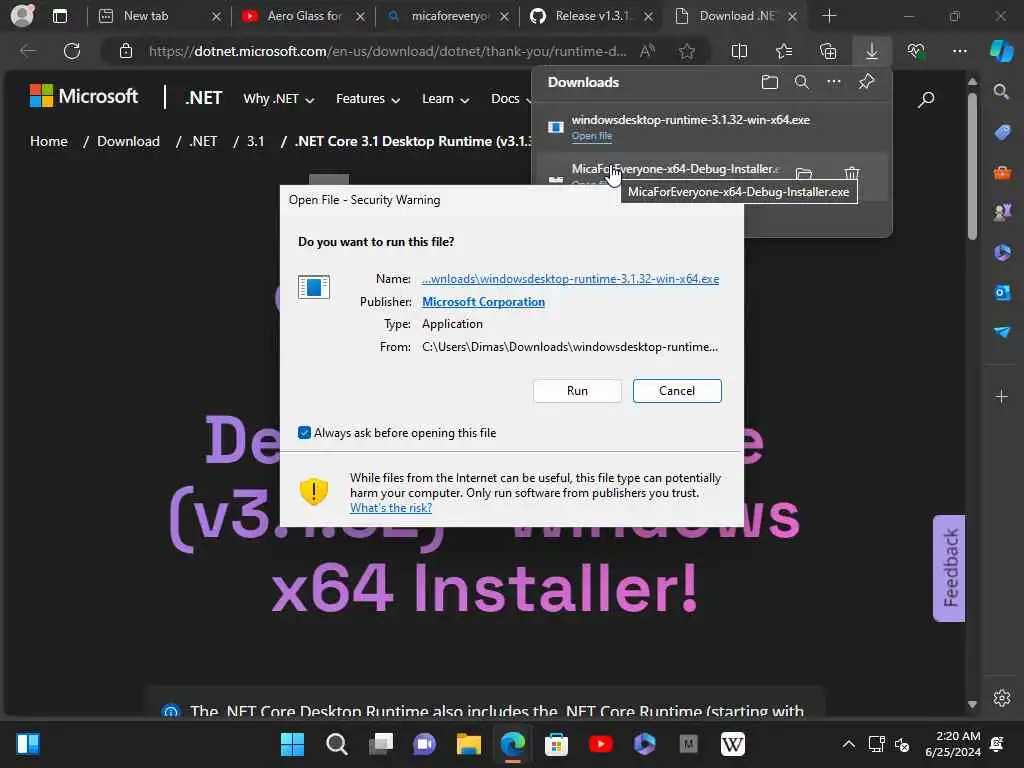
Task: Reload the page with the refresh icon
Action: (x=72, y=51)
